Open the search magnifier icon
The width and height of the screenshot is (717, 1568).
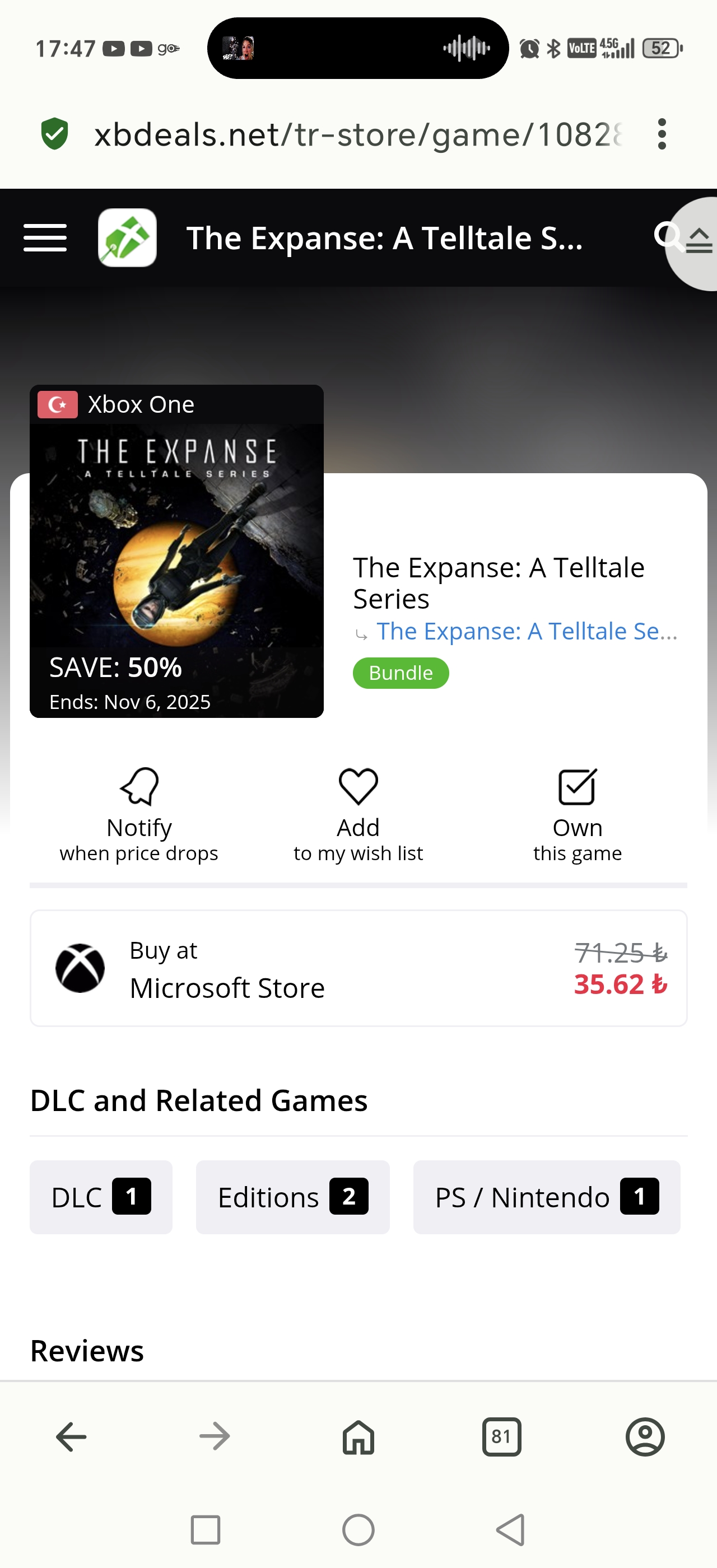click(x=666, y=235)
